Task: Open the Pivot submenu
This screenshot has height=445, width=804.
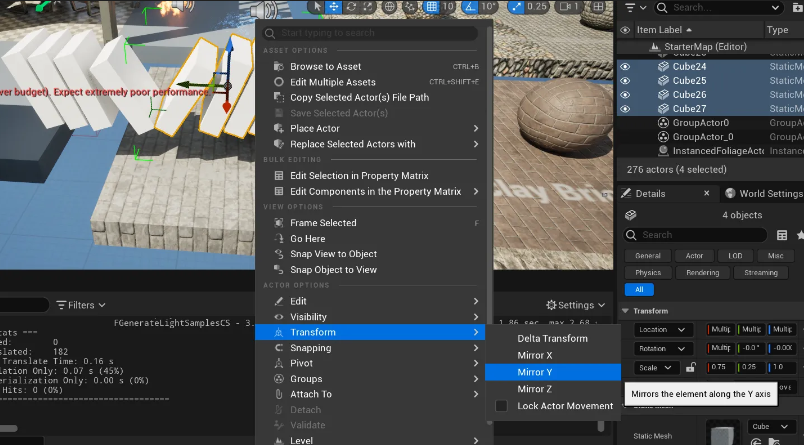Action: coord(370,363)
